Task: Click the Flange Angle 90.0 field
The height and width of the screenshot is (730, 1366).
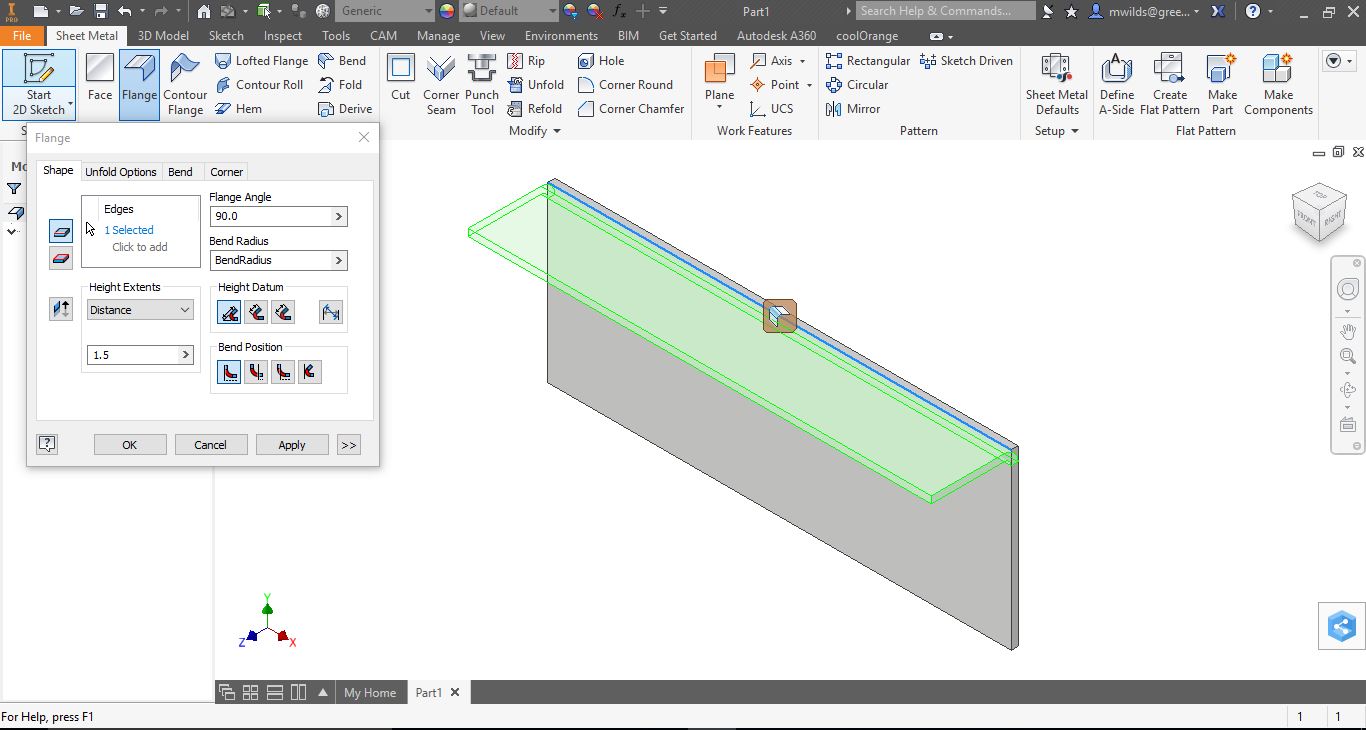Action: coord(271,216)
